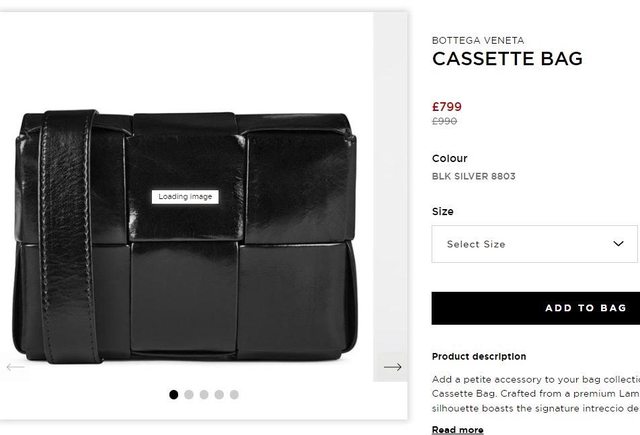Jump to the fifth carousel dot
The width and height of the screenshot is (640, 435).
click(x=234, y=394)
